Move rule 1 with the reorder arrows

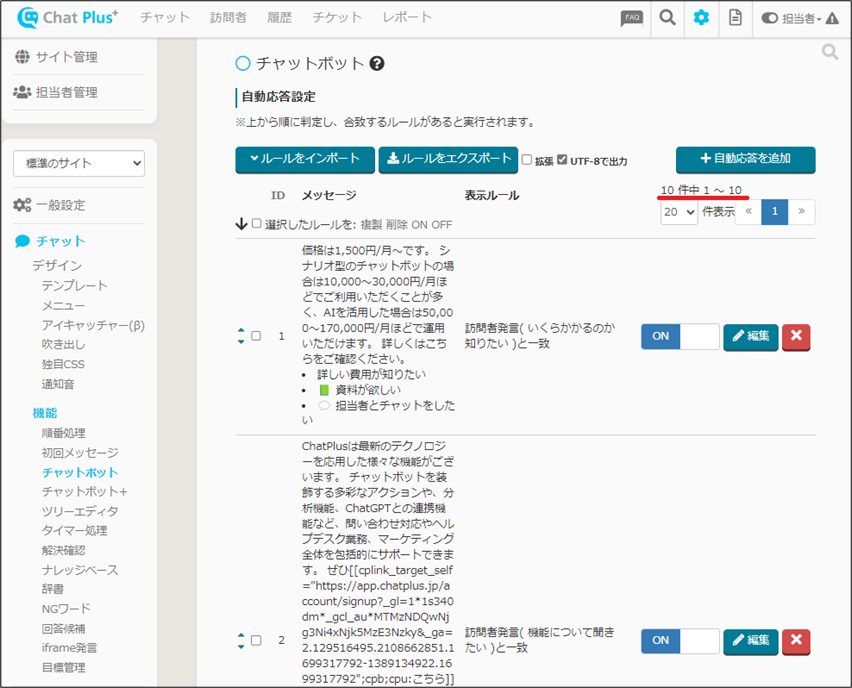coord(241,336)
